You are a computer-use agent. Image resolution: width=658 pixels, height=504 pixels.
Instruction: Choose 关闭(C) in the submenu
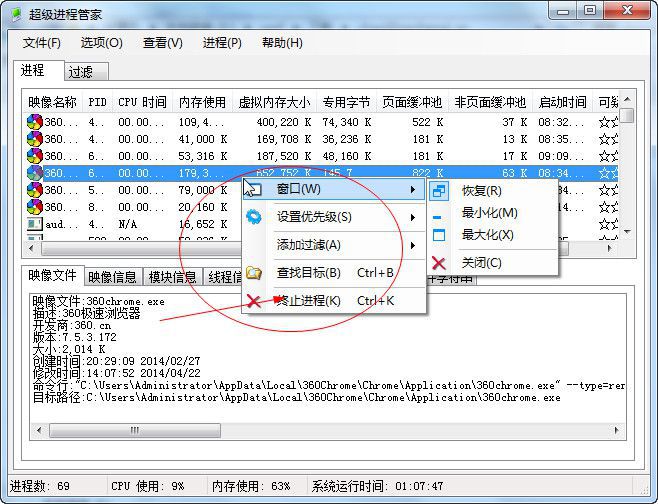pos(493,263)
